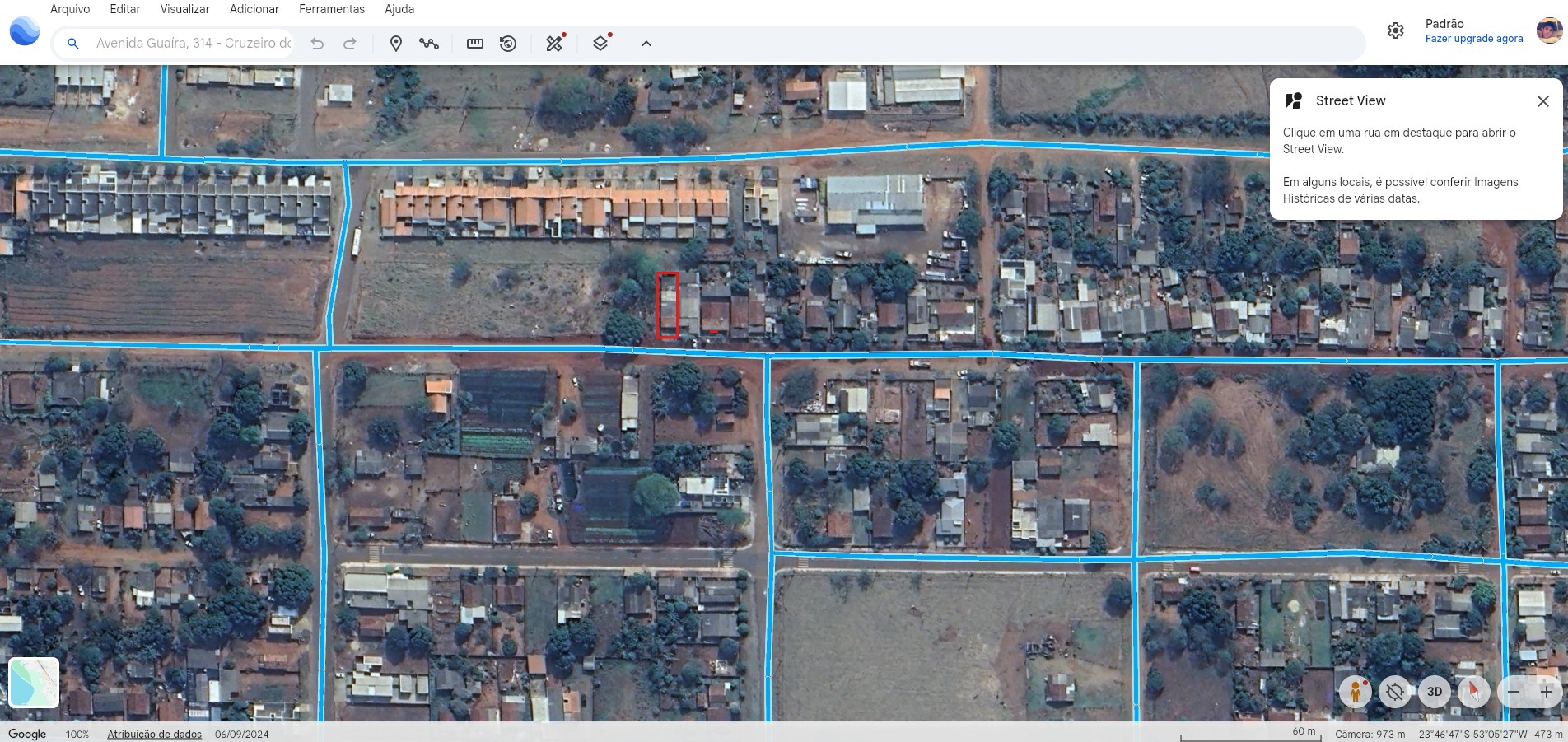The image size is (1568, 742).
Task: Click the Google wordmark in status bar
Action: 27,734
